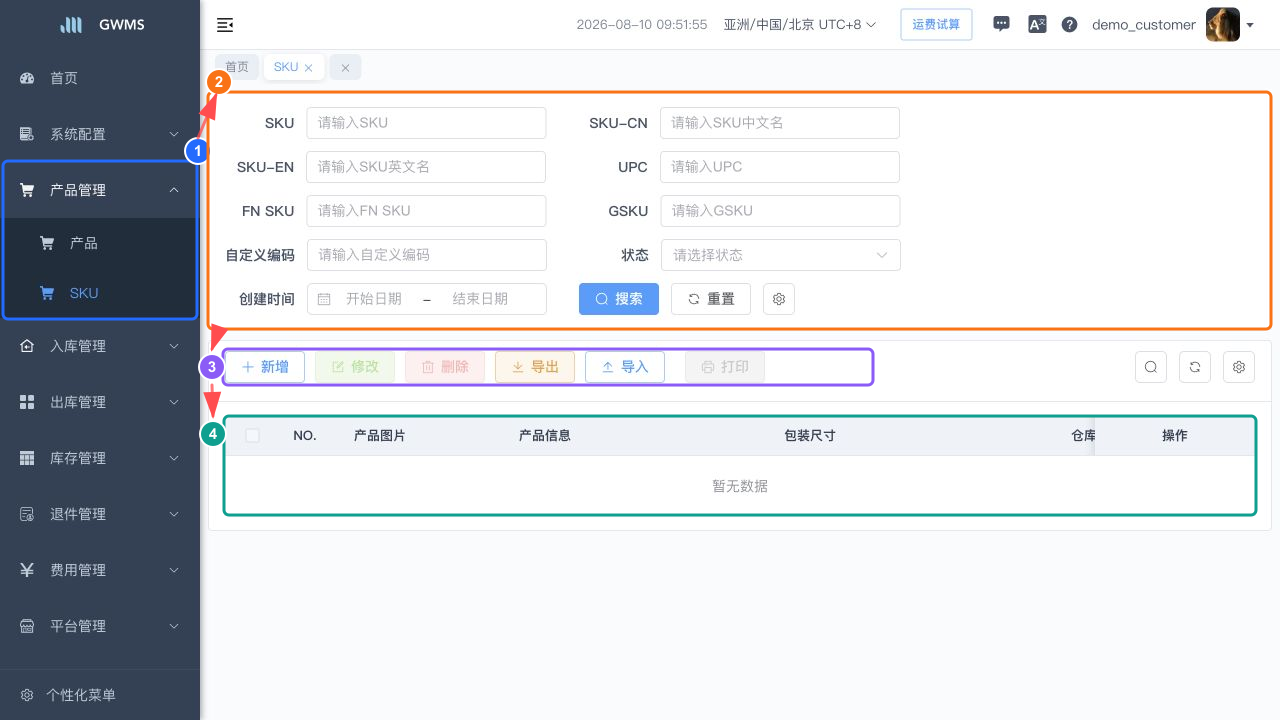Collapse the sidebar with the hamburger icon

[x=225, y=25]
